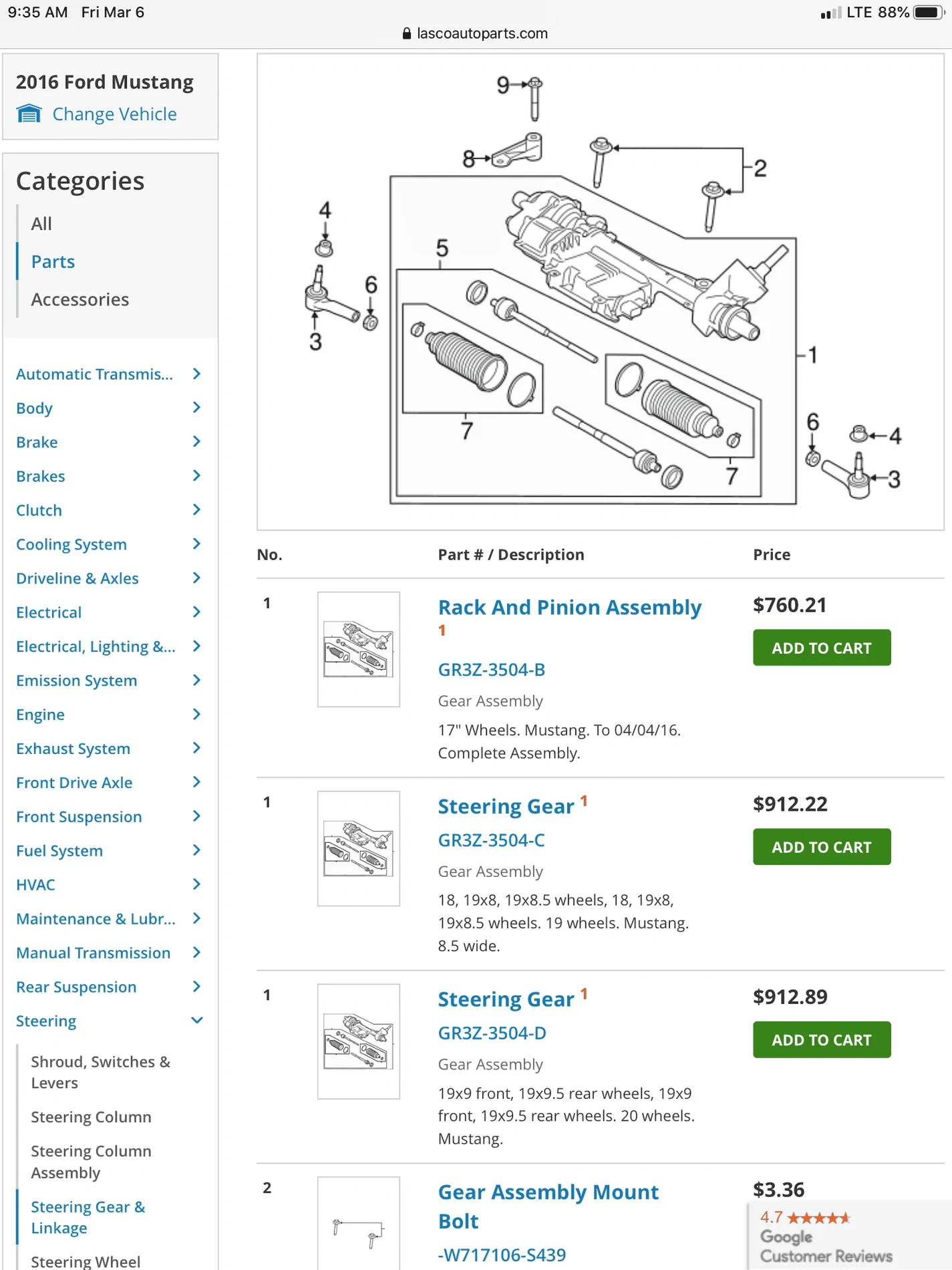Open the Rack And Pinion Assembly thumbnail
This screenshot has width=952, height=1270.
click(x=359, y=649)
